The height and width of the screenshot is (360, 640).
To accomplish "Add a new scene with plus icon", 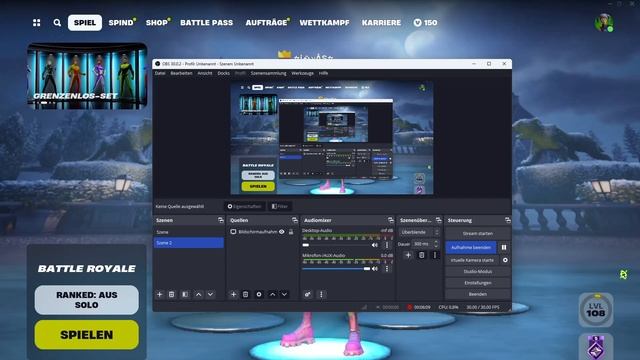I will tap(160, 294).
